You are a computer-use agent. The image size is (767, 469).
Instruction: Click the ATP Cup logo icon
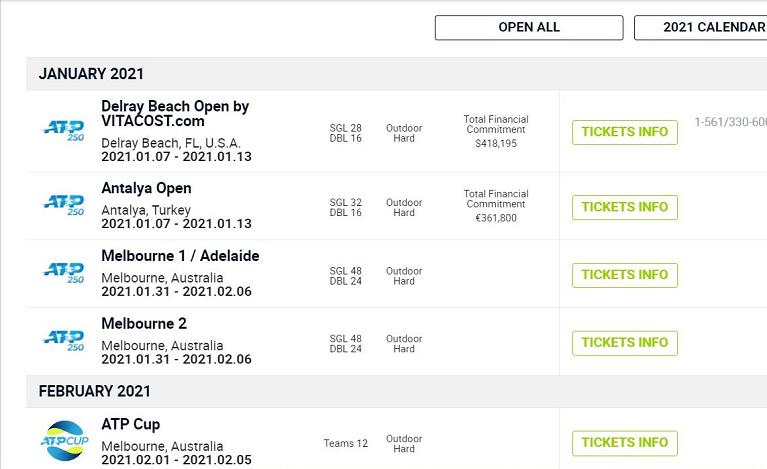(x=65, y=440)
